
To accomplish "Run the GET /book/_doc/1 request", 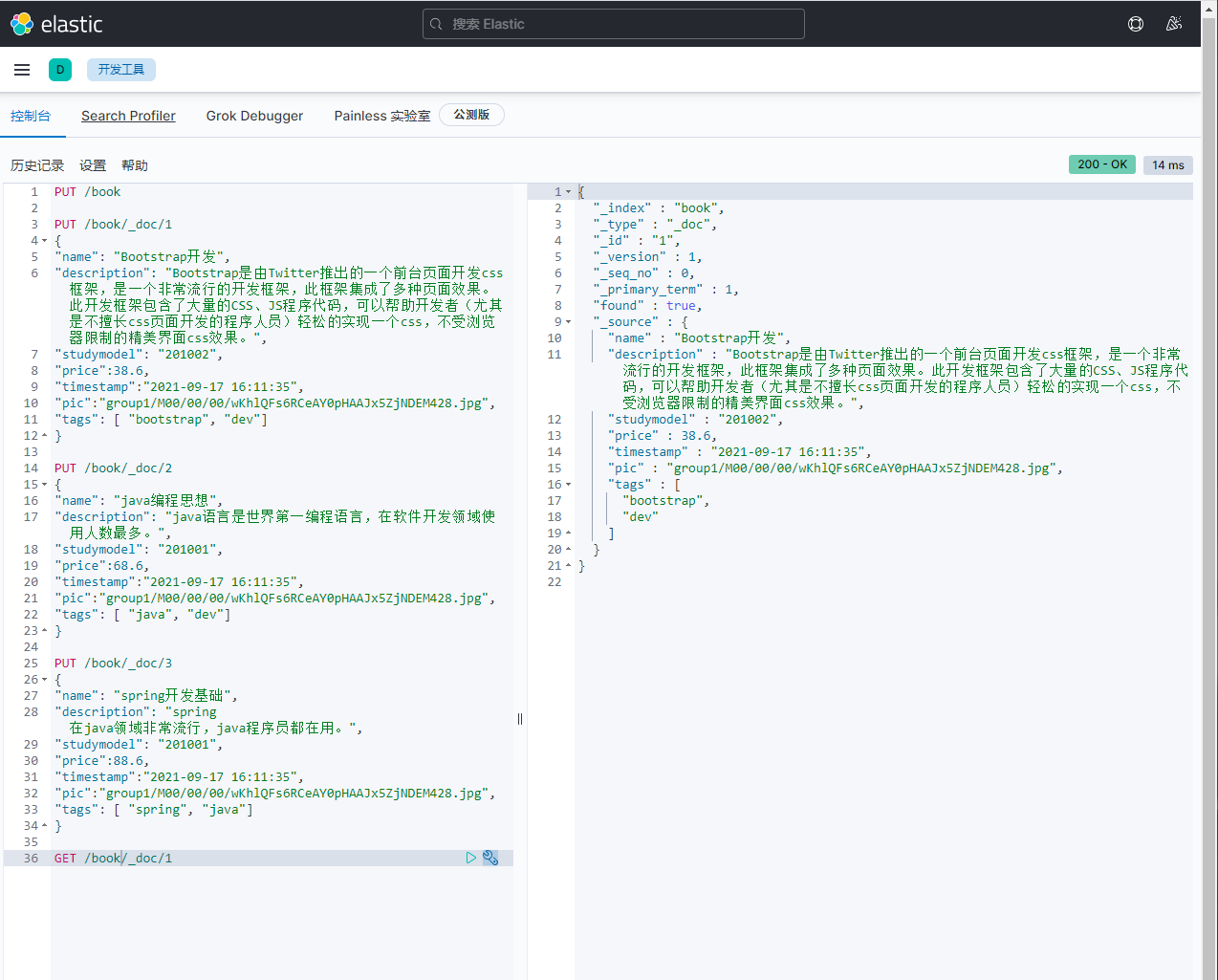I will [x=470, y=859].
